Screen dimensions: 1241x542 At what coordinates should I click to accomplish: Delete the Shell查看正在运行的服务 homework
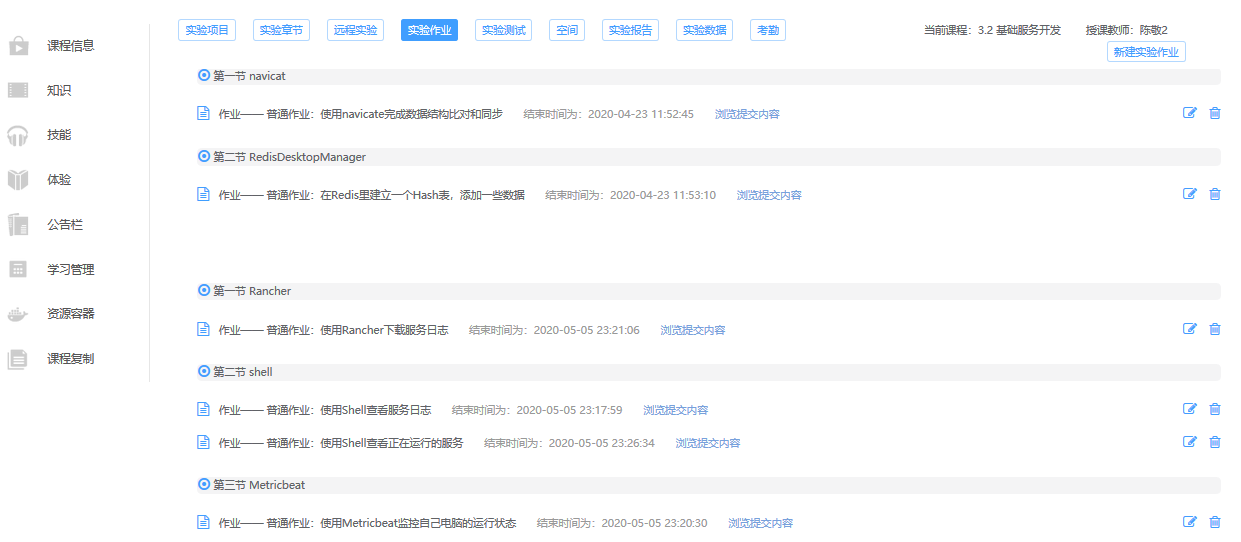[1215, 442]
